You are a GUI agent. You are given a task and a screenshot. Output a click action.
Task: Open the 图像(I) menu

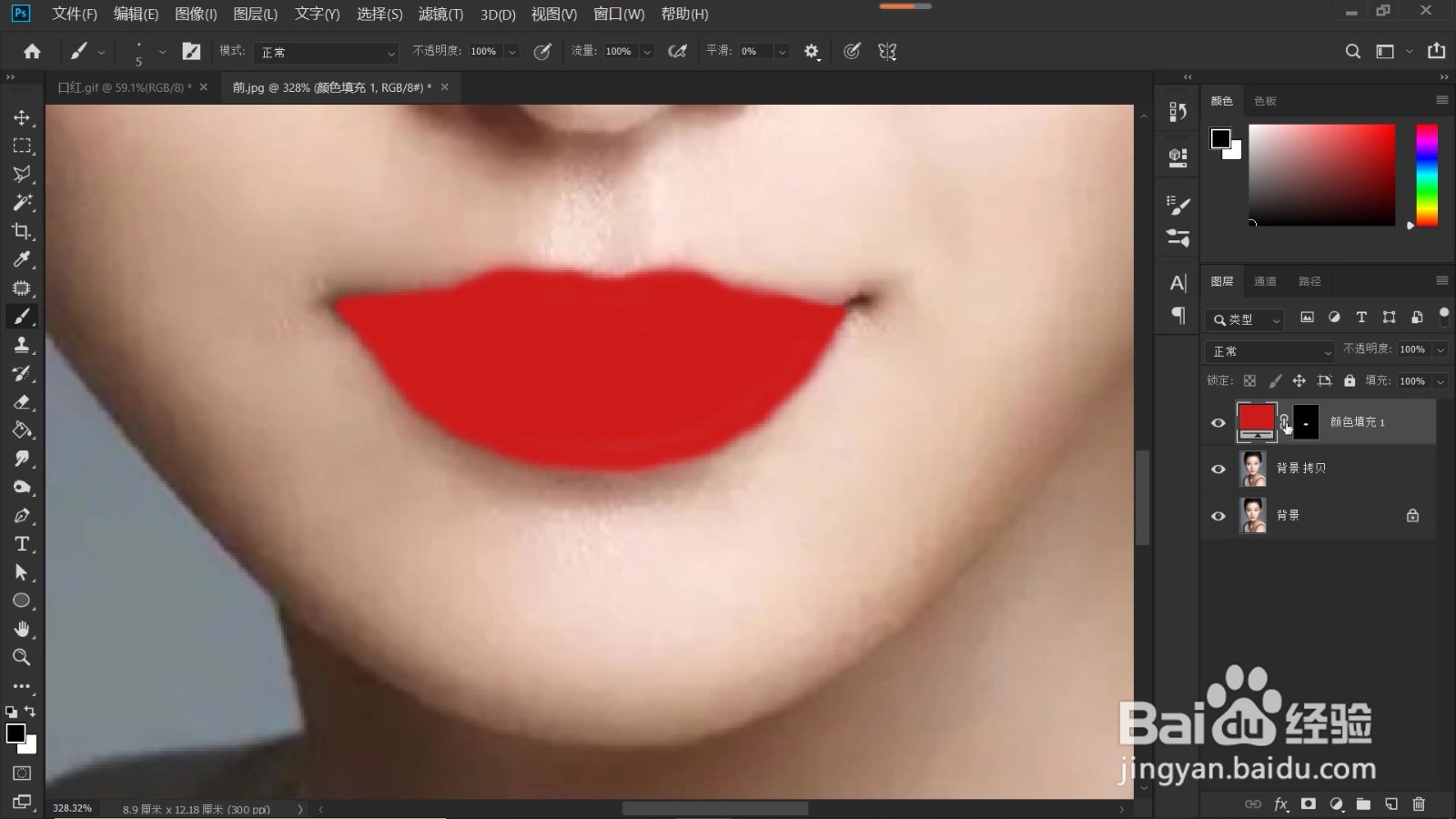pos(196,14)
